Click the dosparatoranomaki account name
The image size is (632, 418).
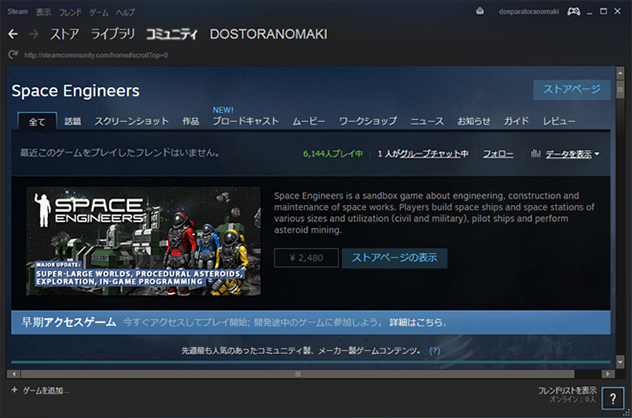tap(528, 12)
